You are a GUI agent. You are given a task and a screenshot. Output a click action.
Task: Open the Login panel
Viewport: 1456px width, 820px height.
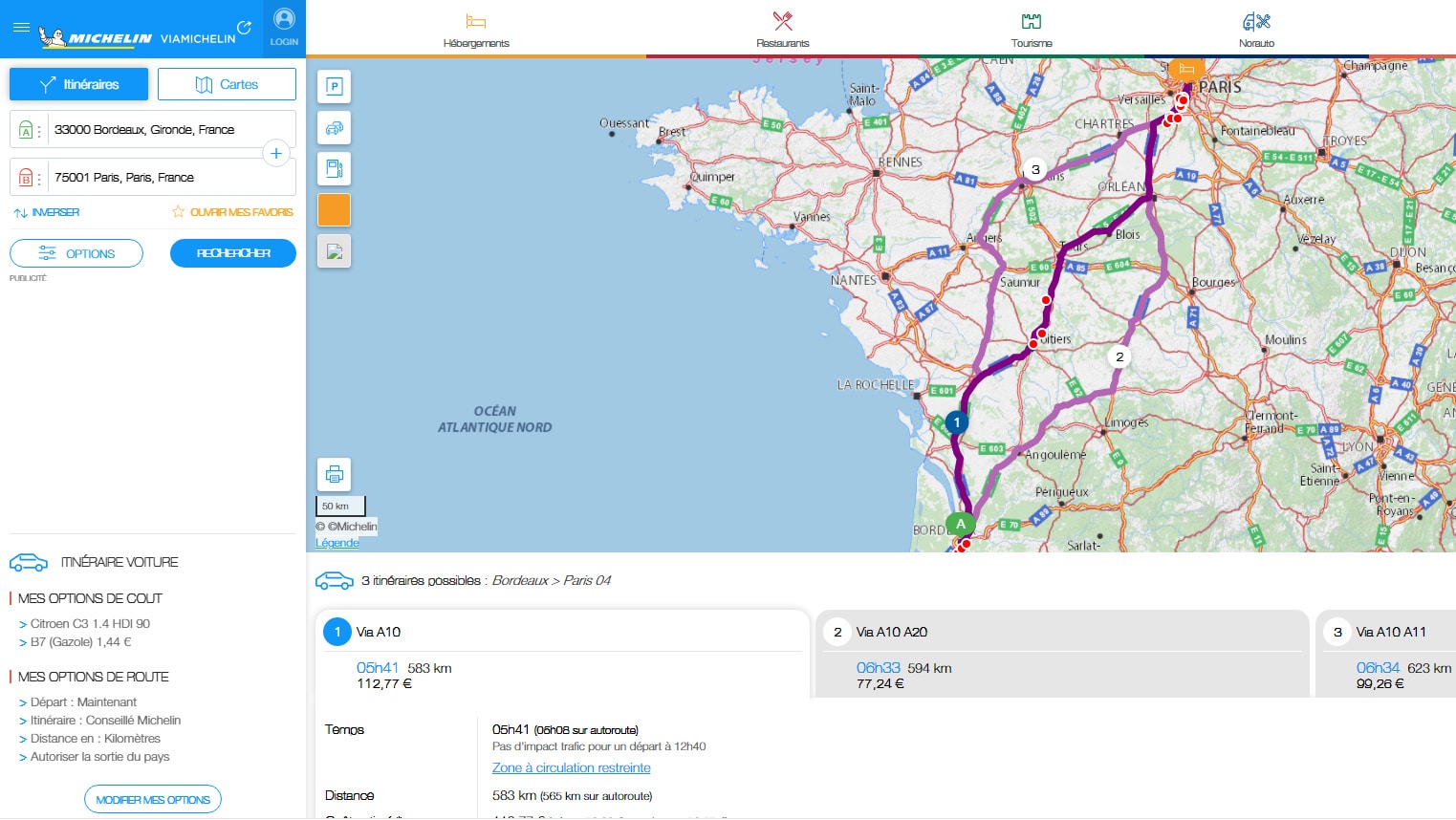pos(284,27)
